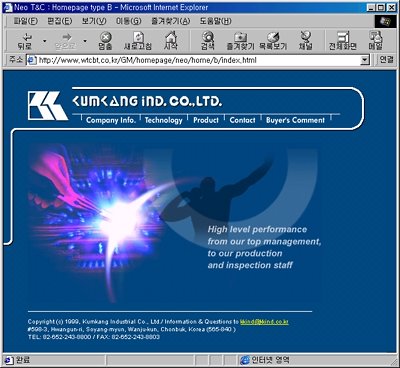Open the Mail toolbar icon

pyautogui.click(x=375, y=37)
